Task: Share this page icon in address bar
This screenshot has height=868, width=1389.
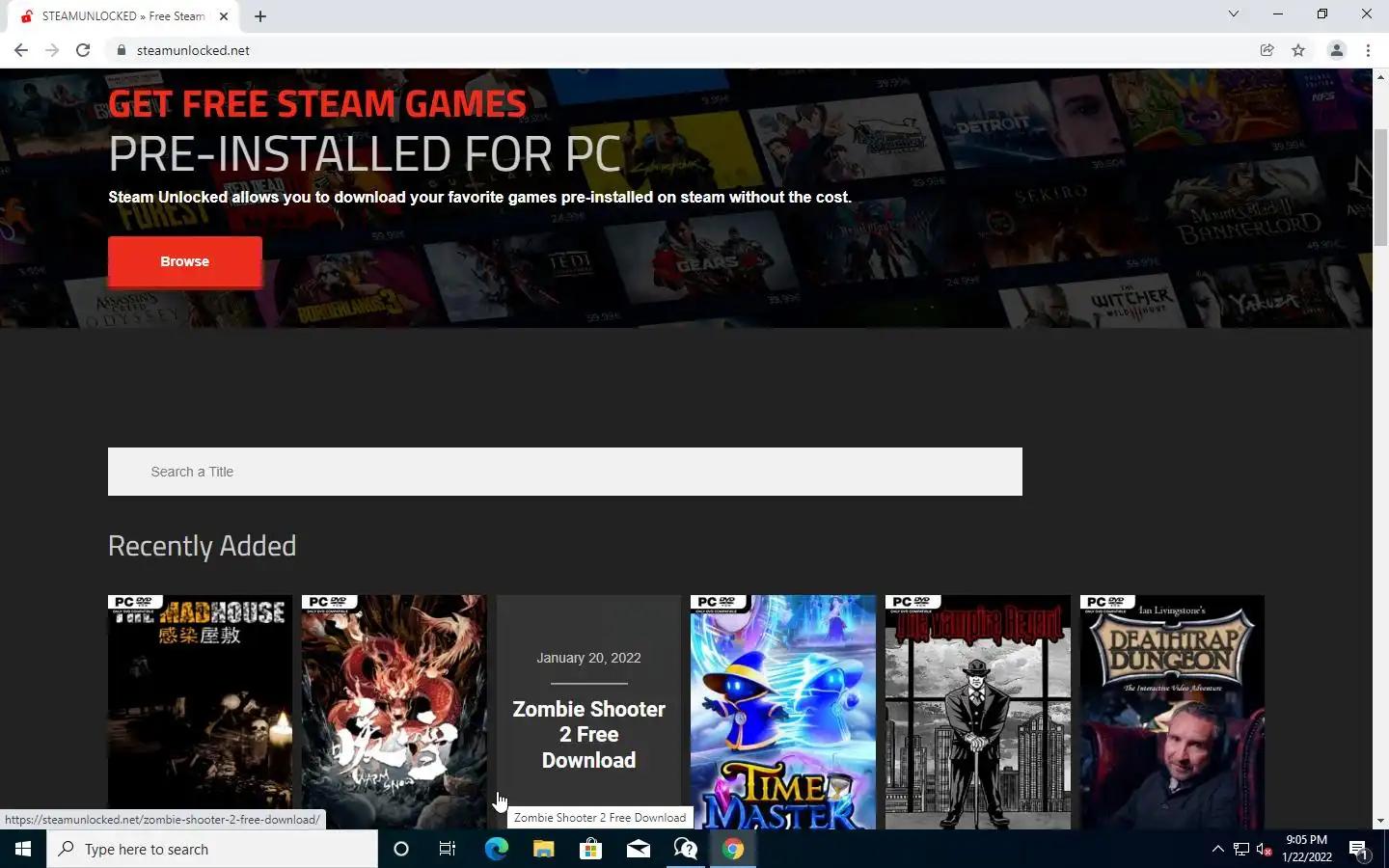Action: tap(1267, 50)
